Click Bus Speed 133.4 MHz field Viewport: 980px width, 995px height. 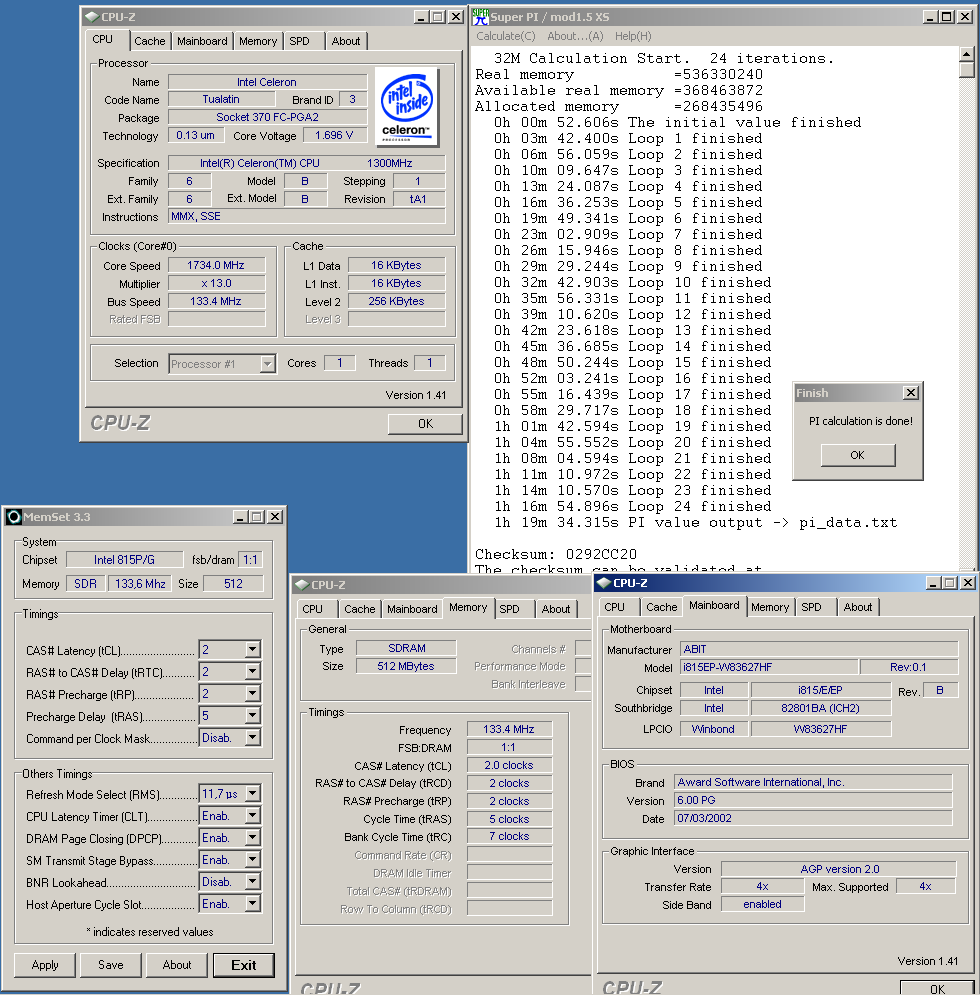coord(216,301)
